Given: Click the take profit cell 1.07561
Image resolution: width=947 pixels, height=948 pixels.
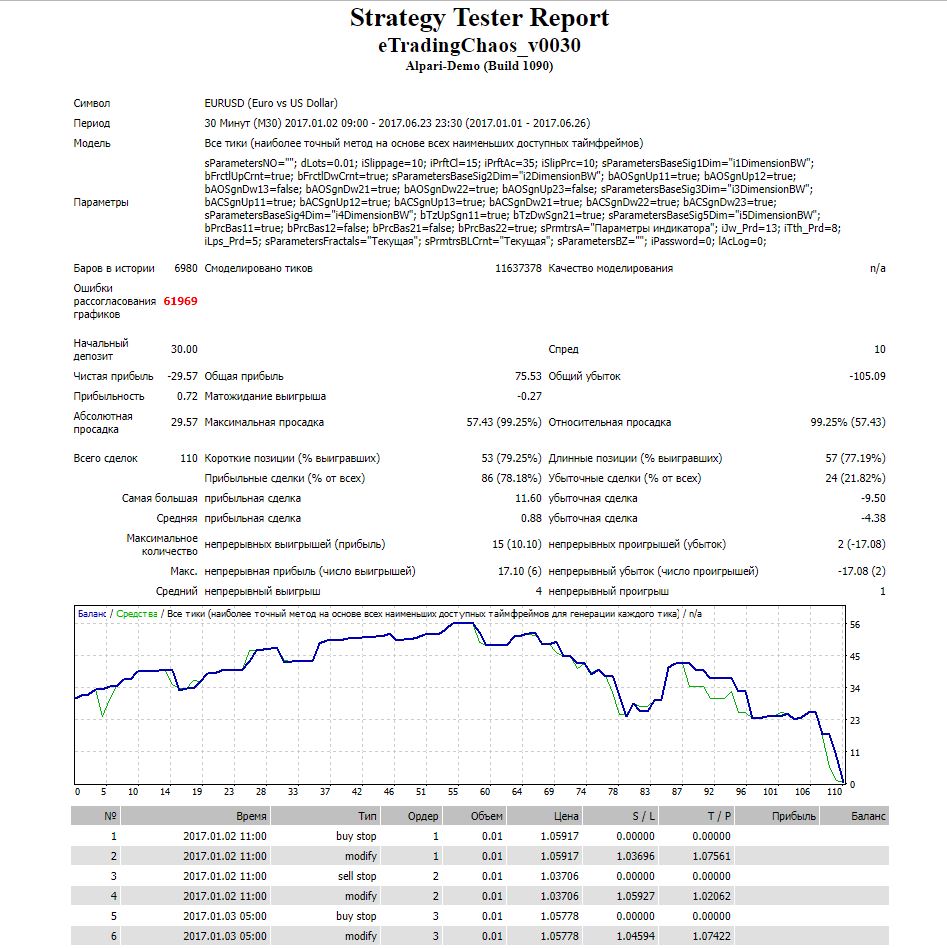Looking at the screenshot, I should [x=712, y=856].
